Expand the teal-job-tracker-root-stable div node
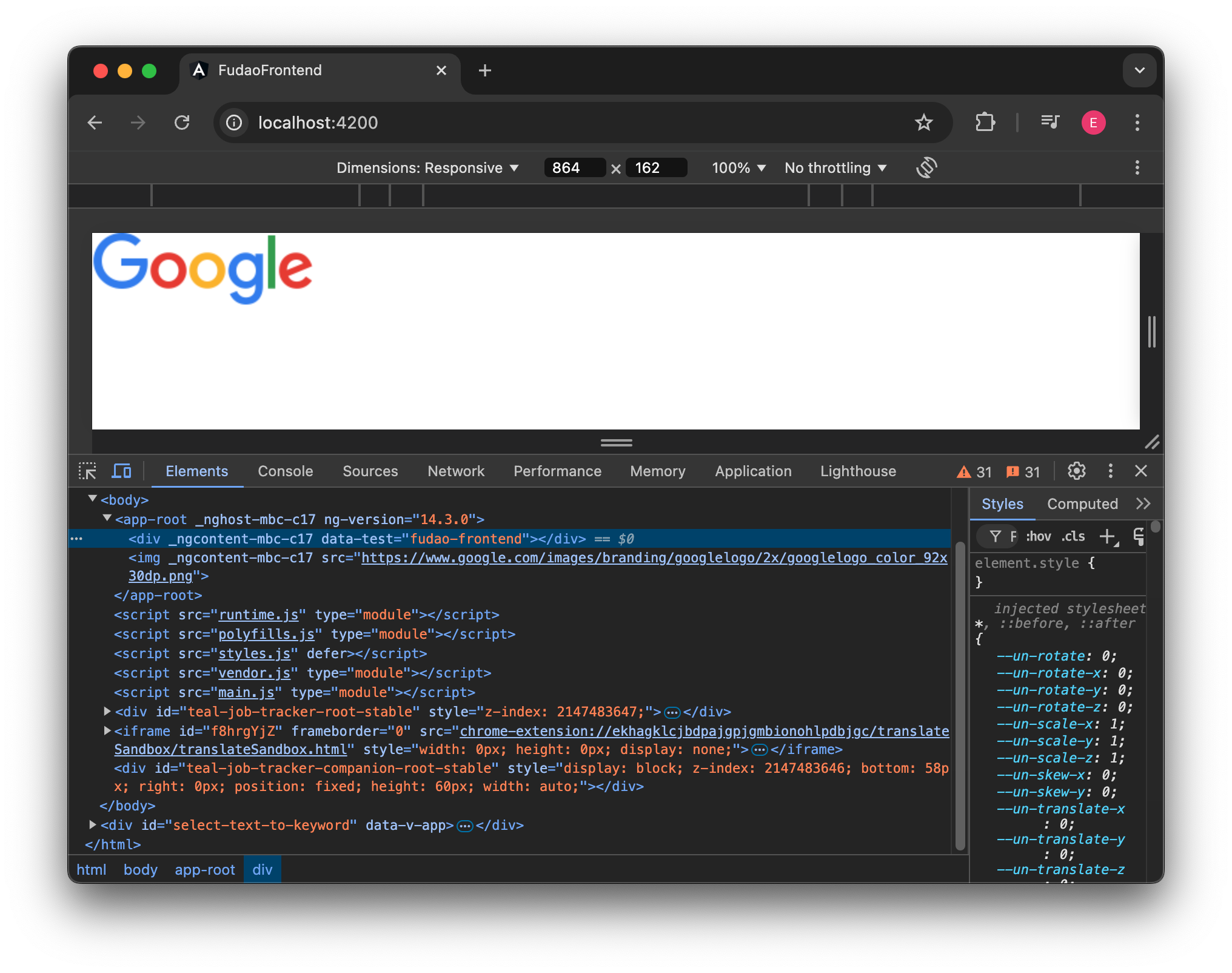Image resolution: width=1232 pixels, height=973 pixels. (107, 711)
